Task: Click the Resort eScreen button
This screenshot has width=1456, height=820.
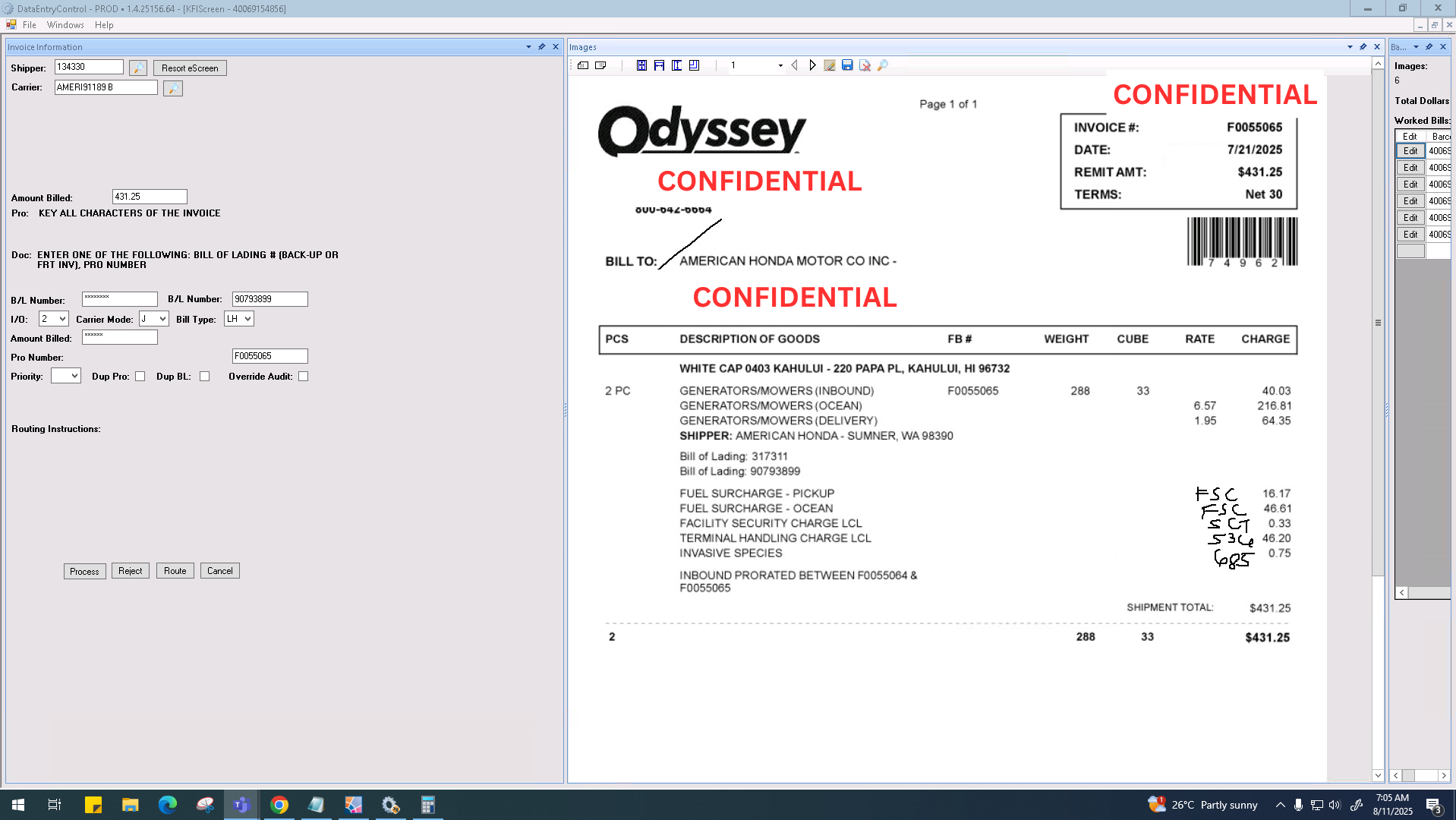Action: pos(190,68)
